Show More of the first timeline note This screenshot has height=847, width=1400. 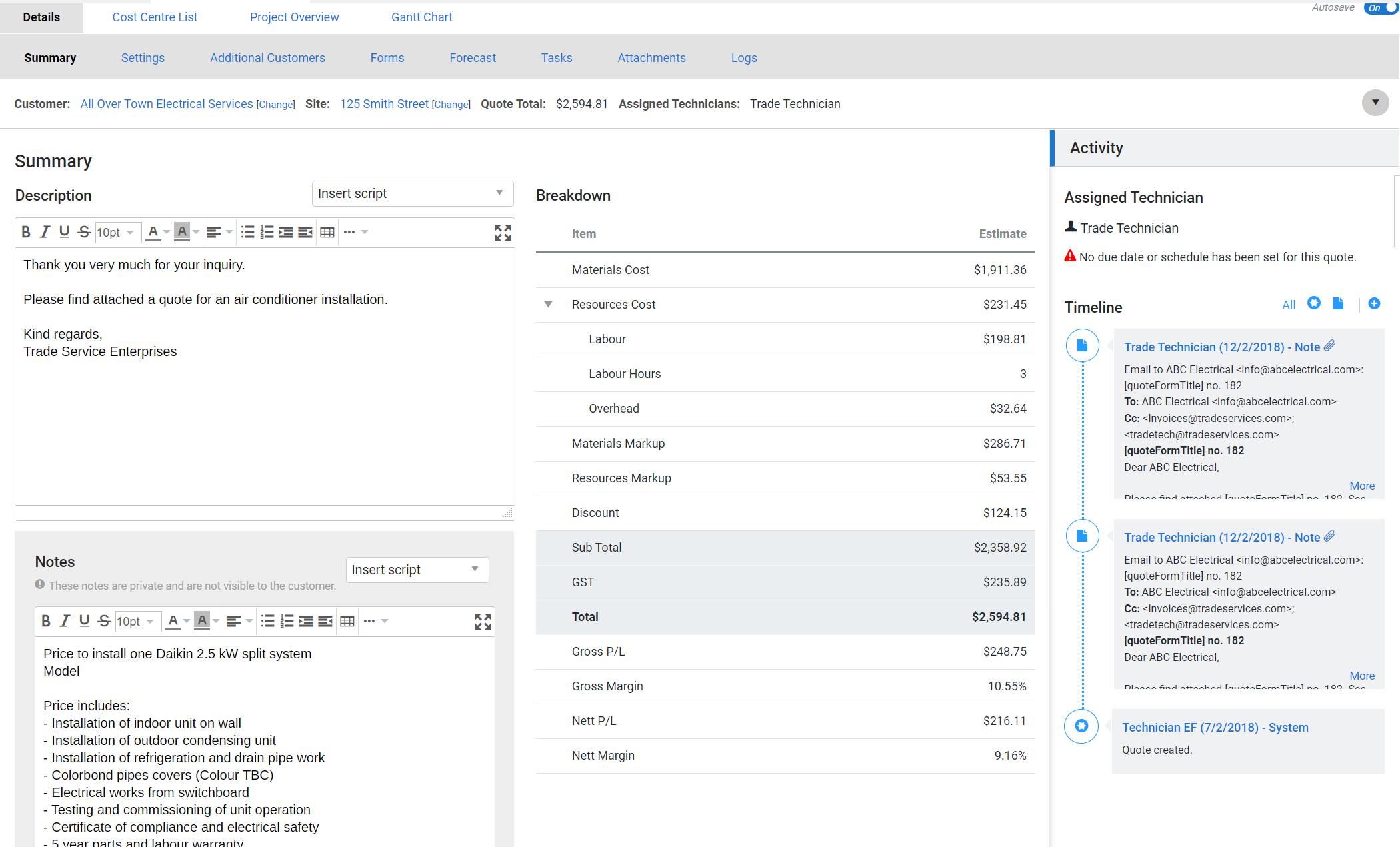[x=1362, y=486]
